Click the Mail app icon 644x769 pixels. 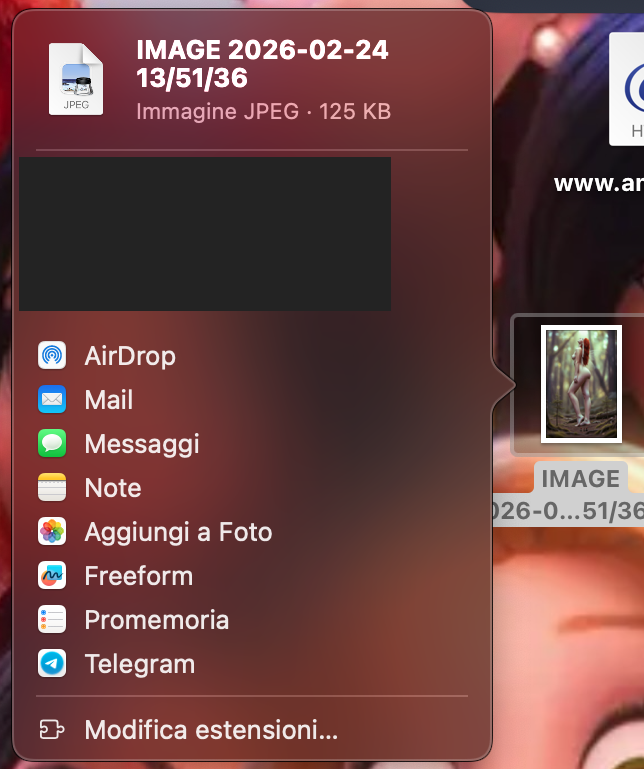(x=52, y=399)
